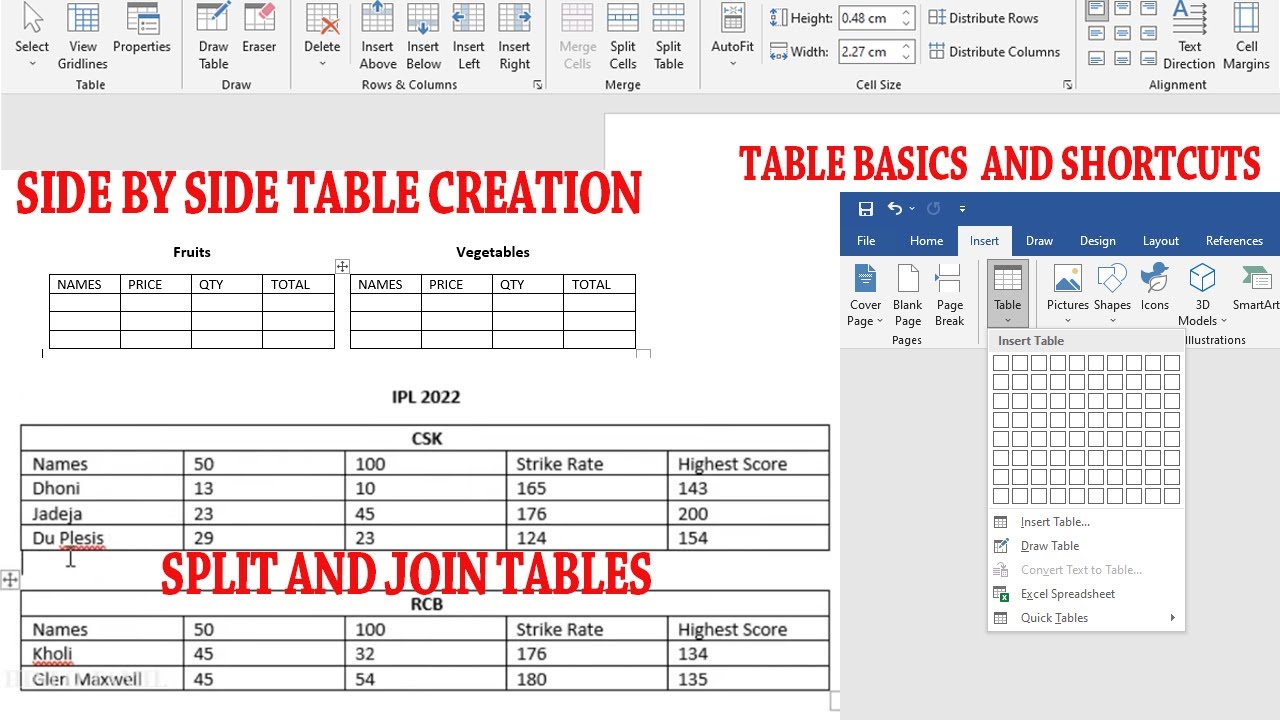Viewport: 1280px width, 720px height.
Task: Open Customize Quick Access Toolbar dropdown
Action: click(962, 209)
